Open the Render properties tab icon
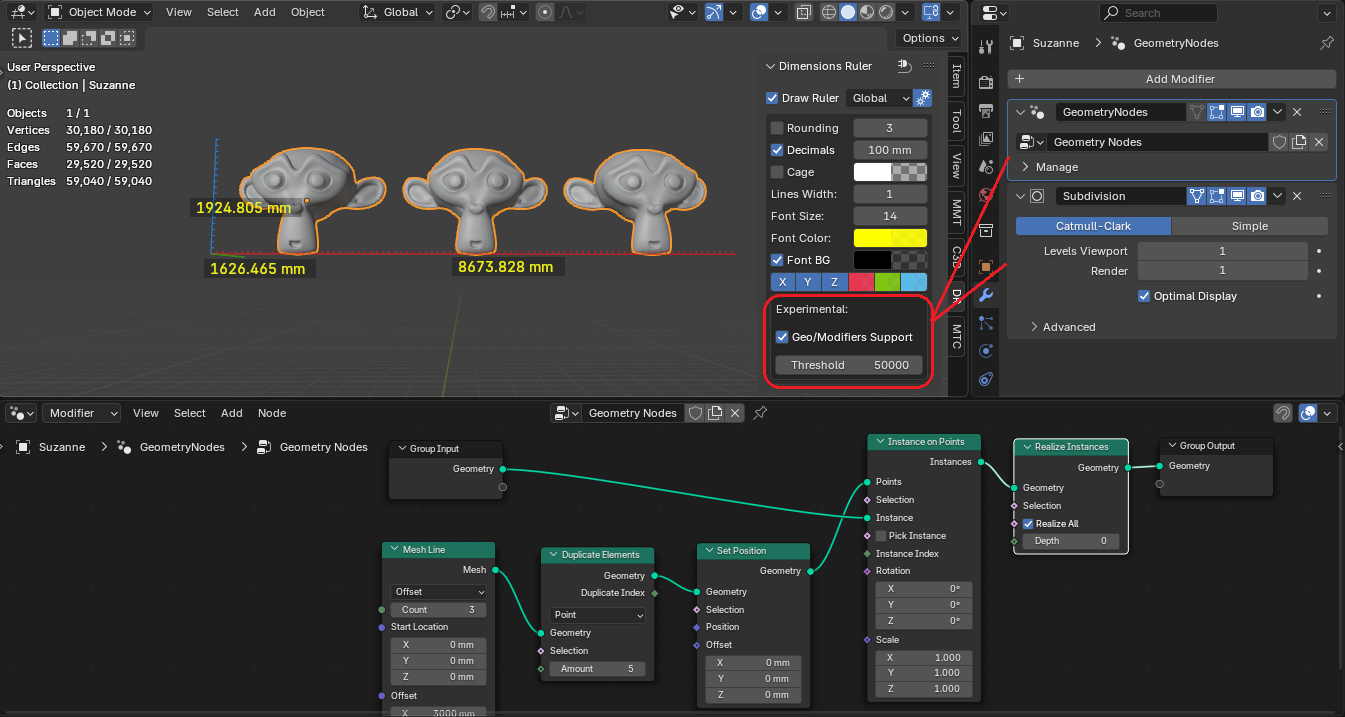 987,82
